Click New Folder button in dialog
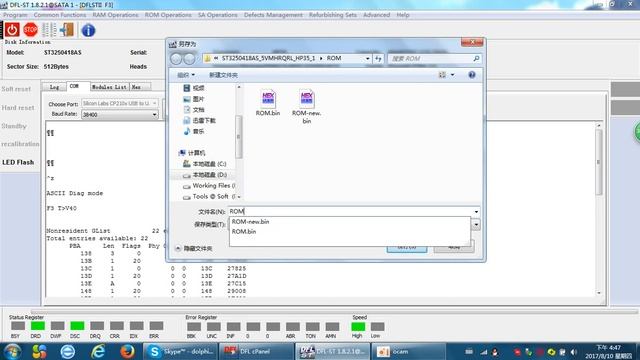 pos(223,75)
